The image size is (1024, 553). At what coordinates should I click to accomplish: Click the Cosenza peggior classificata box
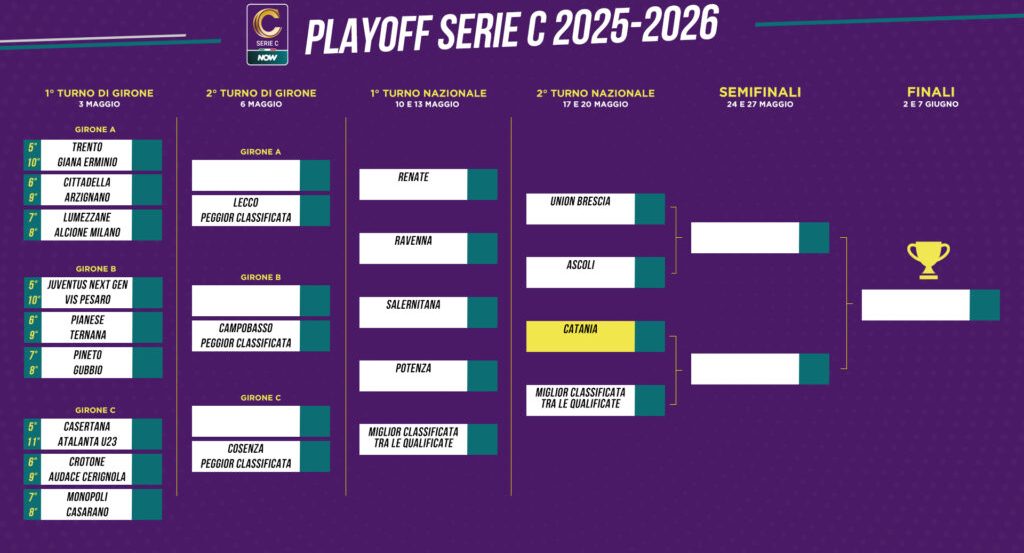tap(247, 456)
